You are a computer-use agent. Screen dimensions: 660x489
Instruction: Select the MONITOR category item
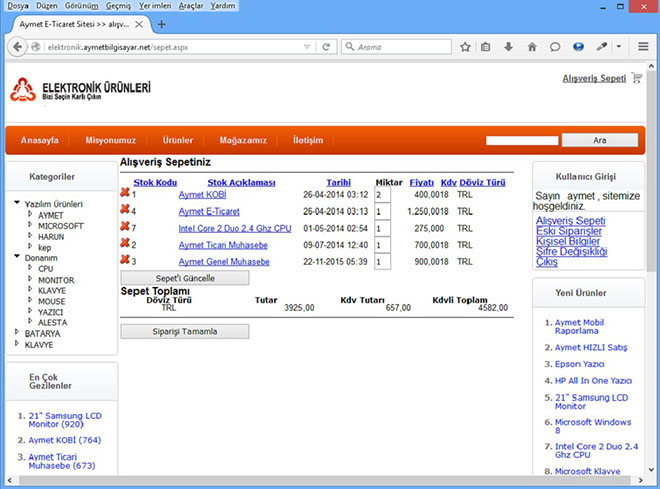(56, 280)
